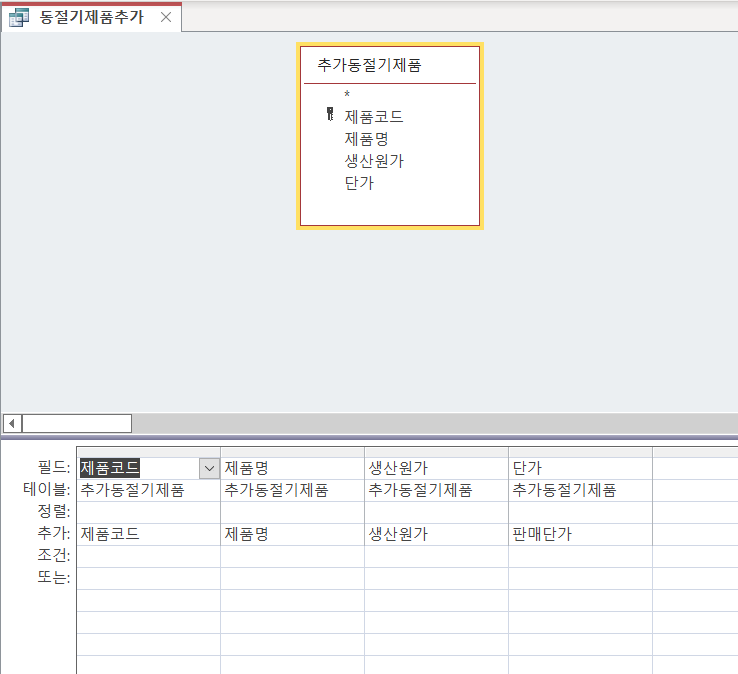Click the table row cell under 생산원가

point(435,490)
